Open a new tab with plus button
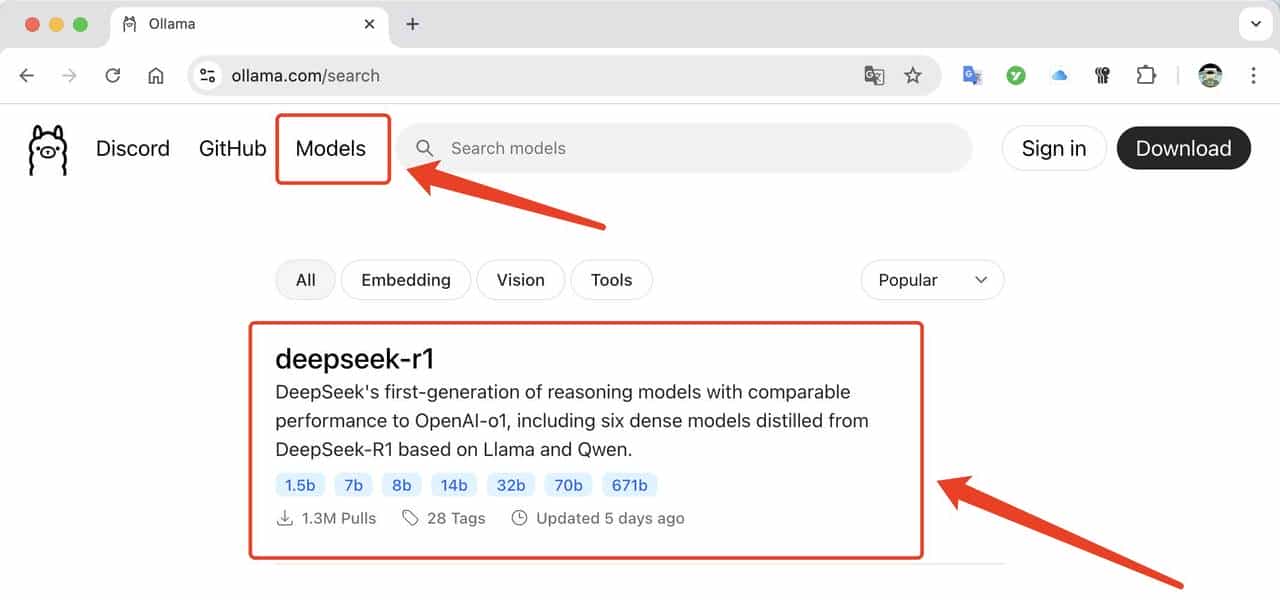 (x=412, y=24)
